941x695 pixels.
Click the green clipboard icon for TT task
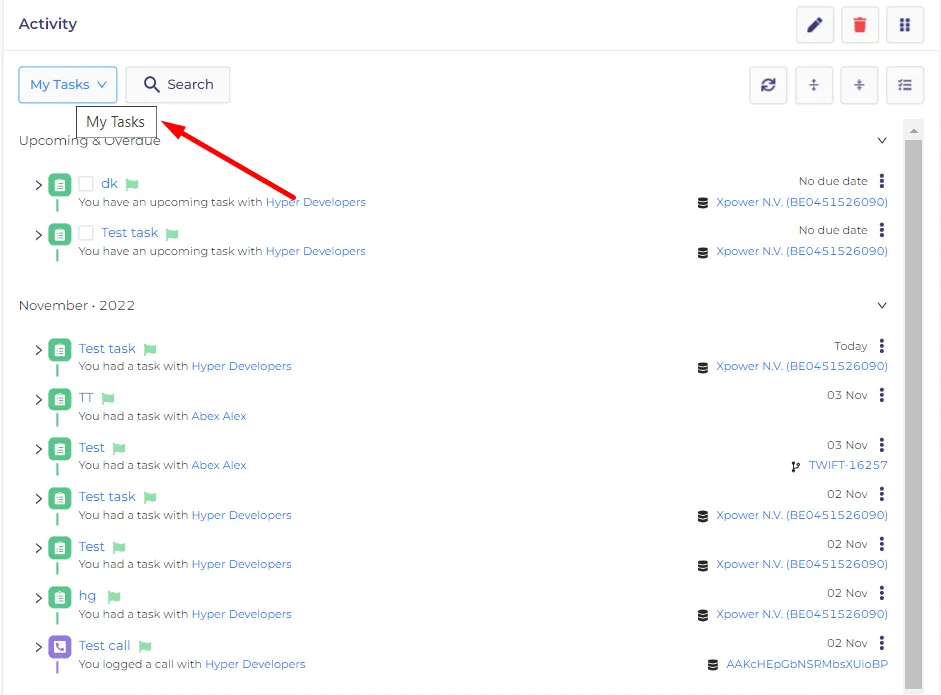point(59,399)
